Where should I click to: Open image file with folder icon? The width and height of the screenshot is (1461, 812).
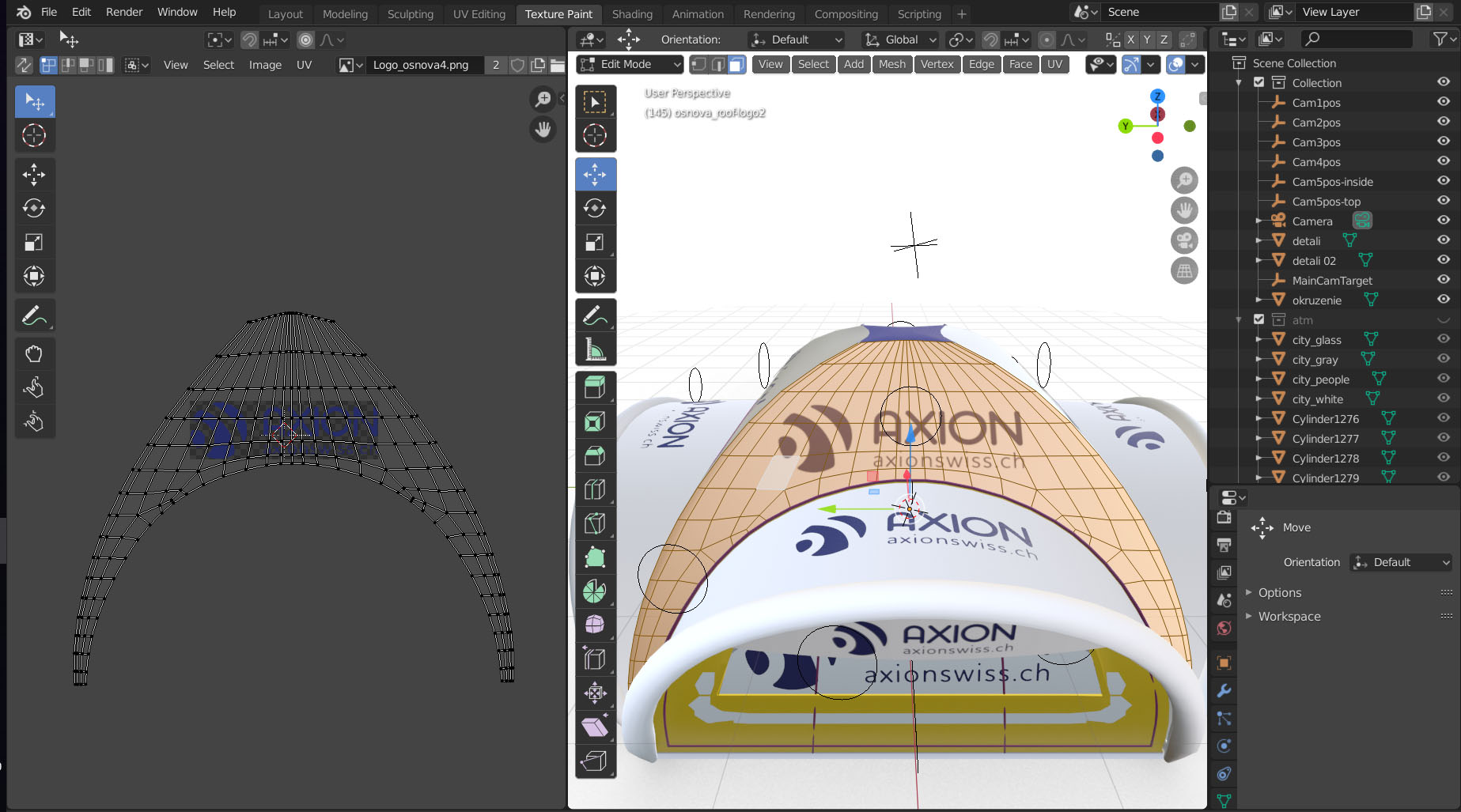[557, 65]
